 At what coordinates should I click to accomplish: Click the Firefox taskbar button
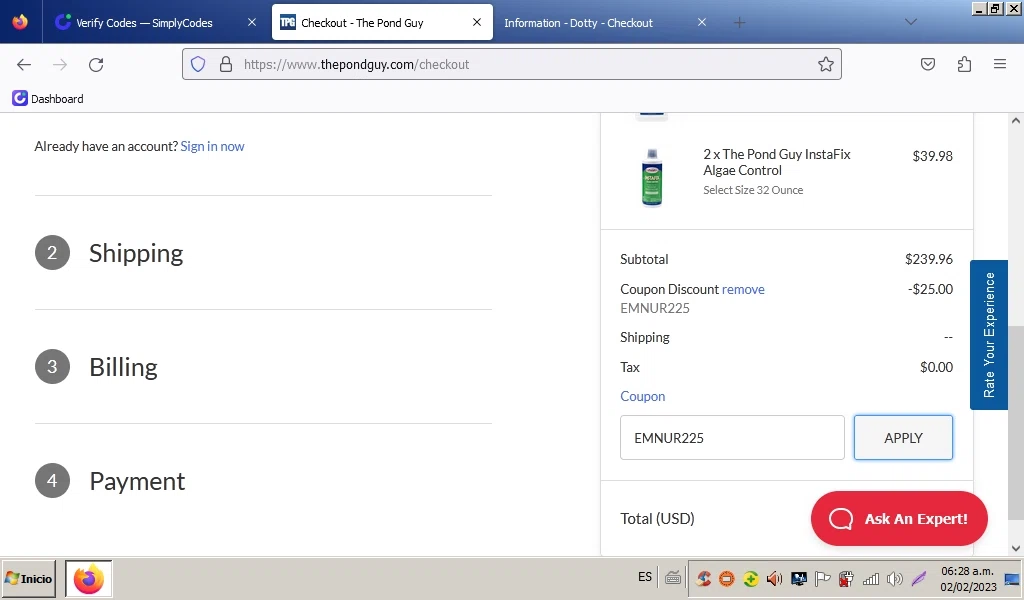coord(89,578)
